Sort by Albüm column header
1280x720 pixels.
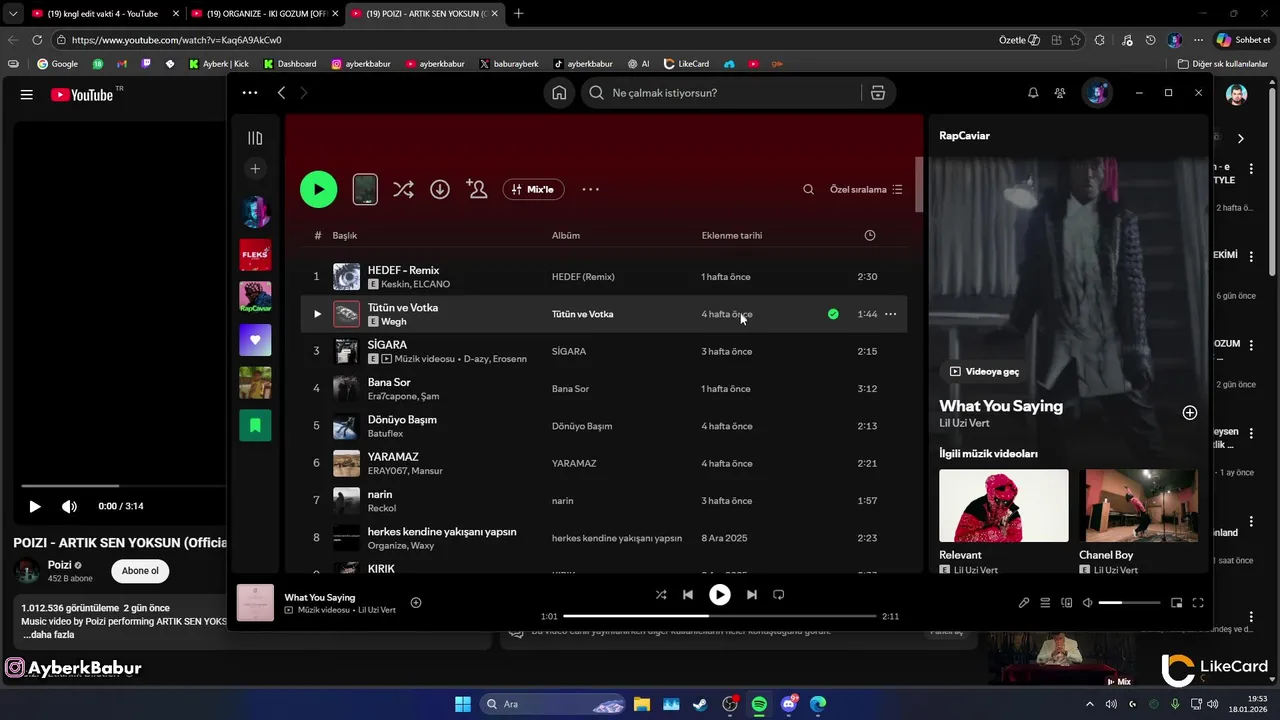(566, 236)
